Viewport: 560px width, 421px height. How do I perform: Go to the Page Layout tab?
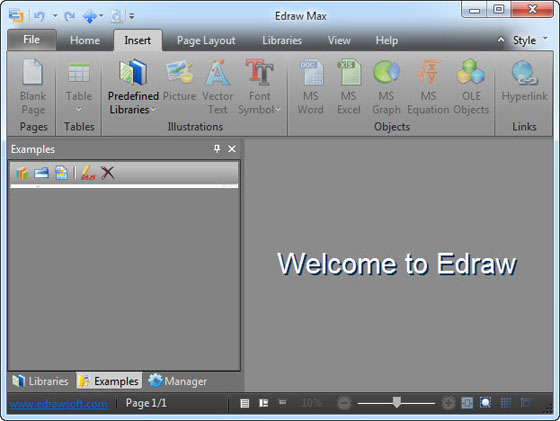(x=206, y=41)
